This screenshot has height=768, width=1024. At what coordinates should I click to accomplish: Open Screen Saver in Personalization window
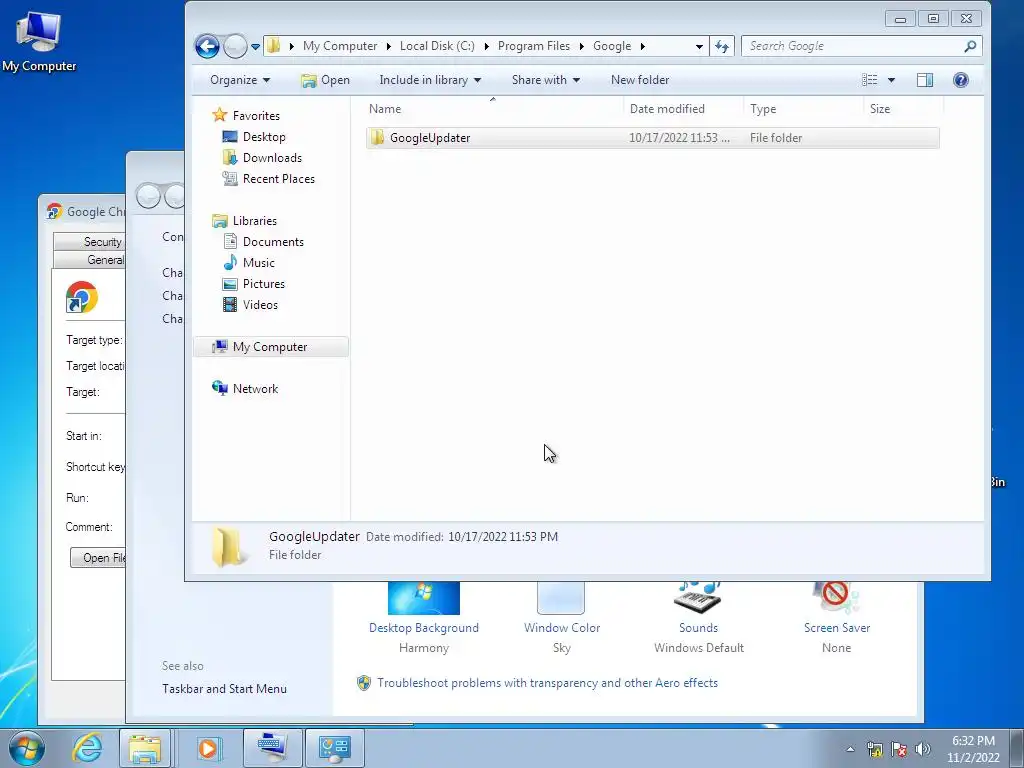click(x=837, y=618)
